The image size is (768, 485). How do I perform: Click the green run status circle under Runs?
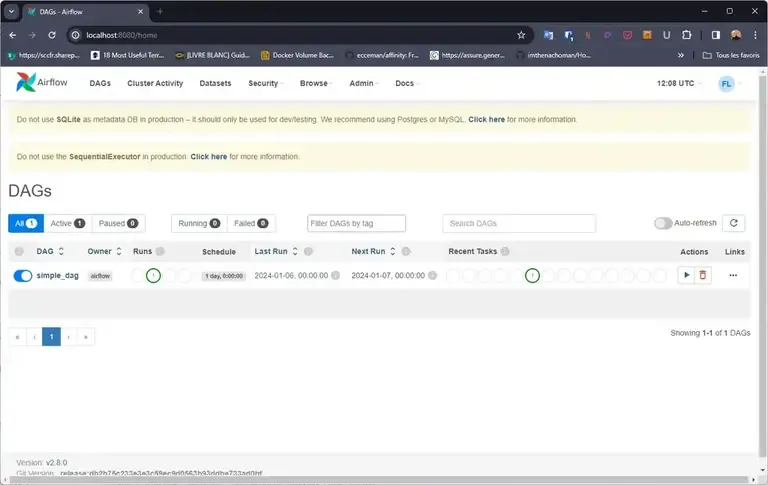point(153,276)
